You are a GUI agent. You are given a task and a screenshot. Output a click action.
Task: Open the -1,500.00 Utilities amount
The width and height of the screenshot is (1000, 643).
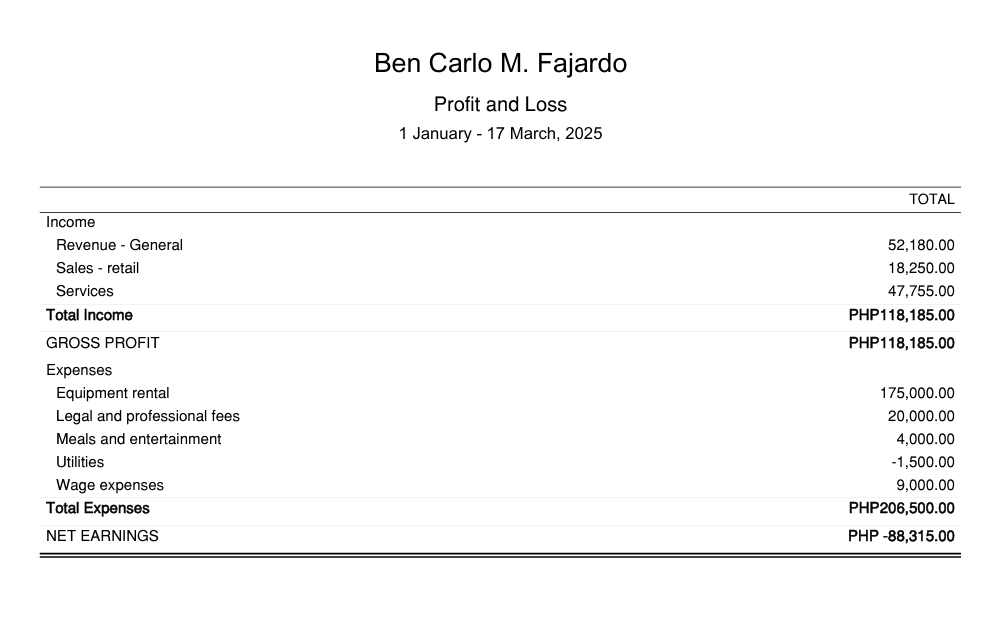[x=923, y=462]
